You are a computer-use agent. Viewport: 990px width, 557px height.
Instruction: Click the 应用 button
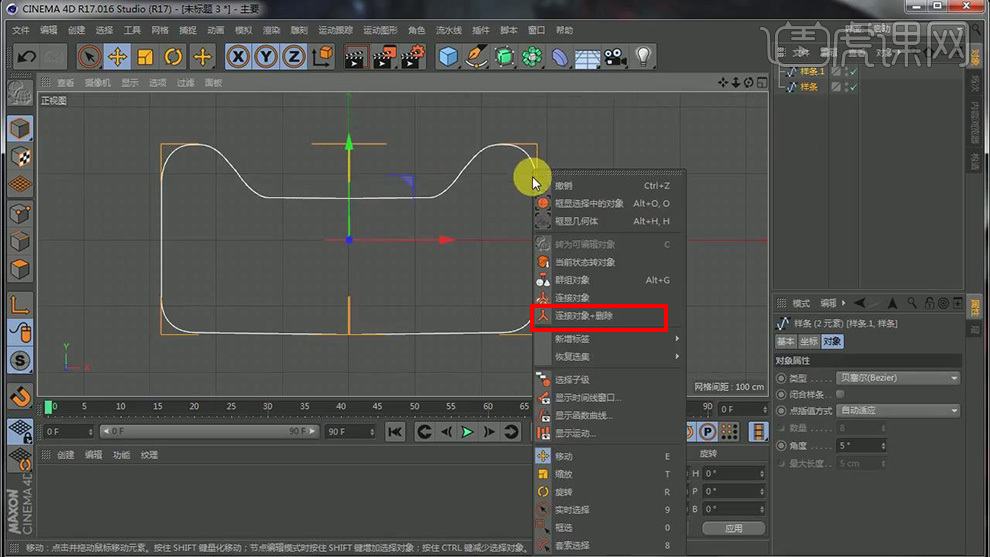click(x=734, y=528)
